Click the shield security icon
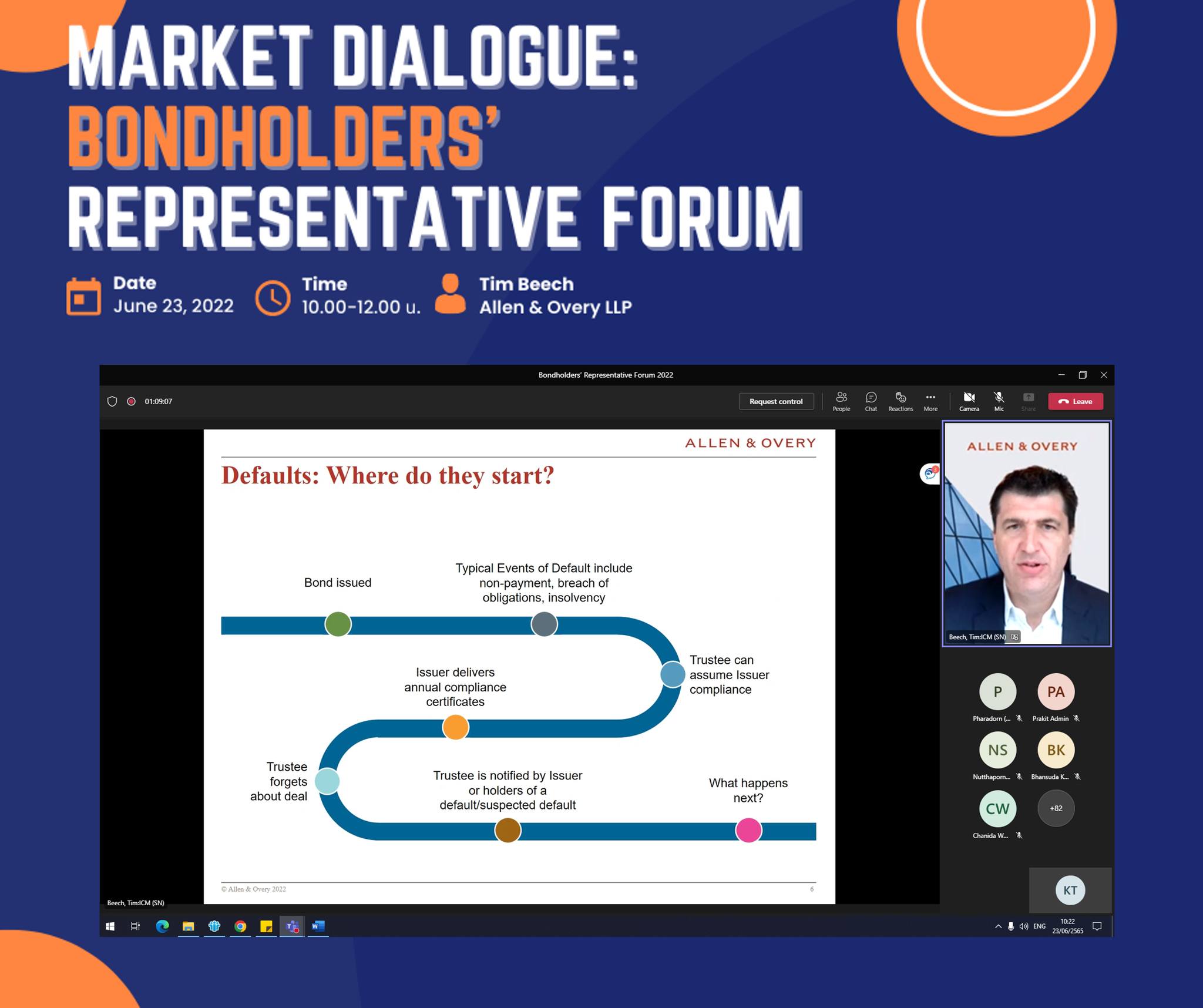 tap(112, 401)
